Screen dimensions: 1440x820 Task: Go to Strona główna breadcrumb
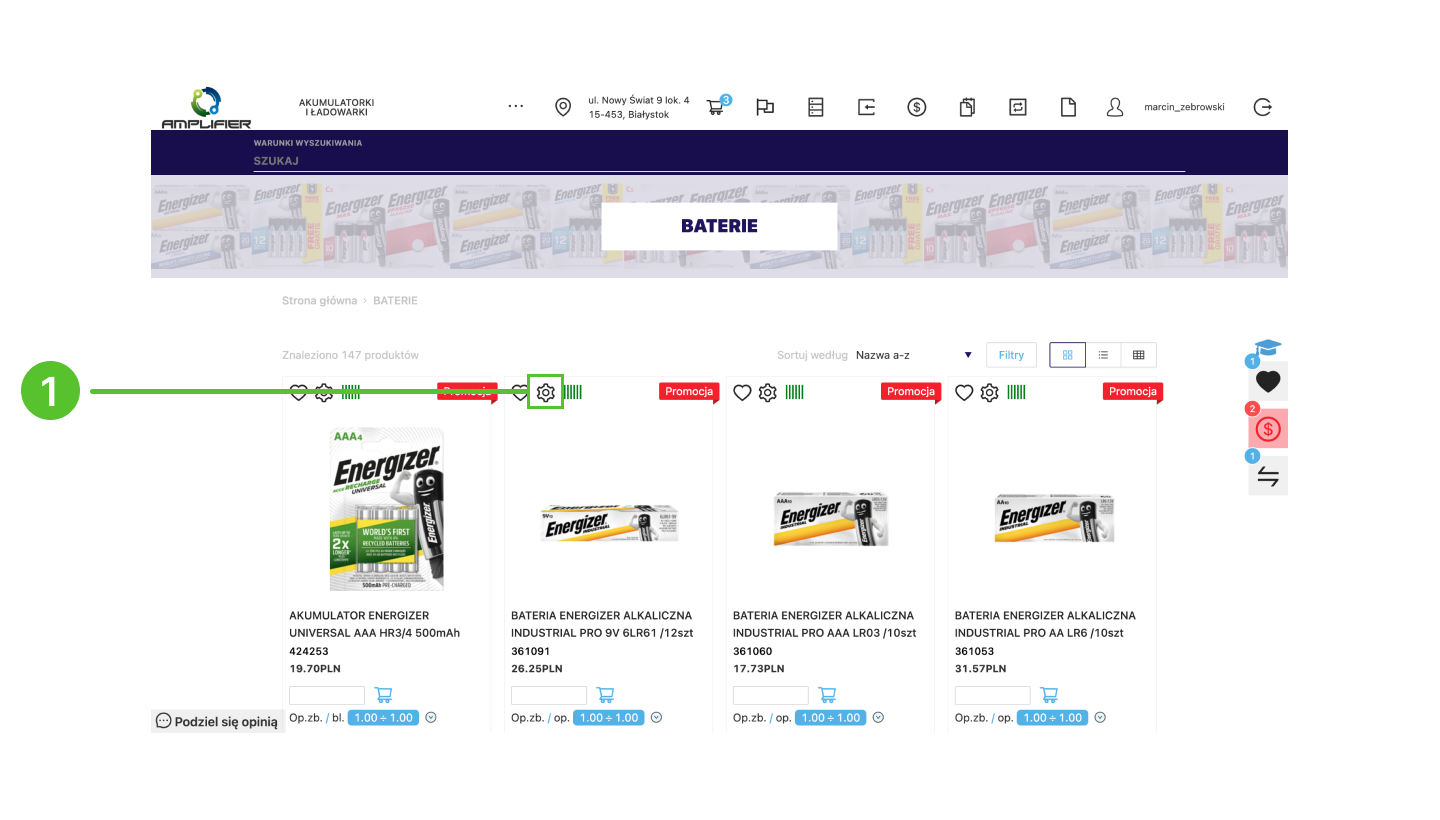pos(319,300)
